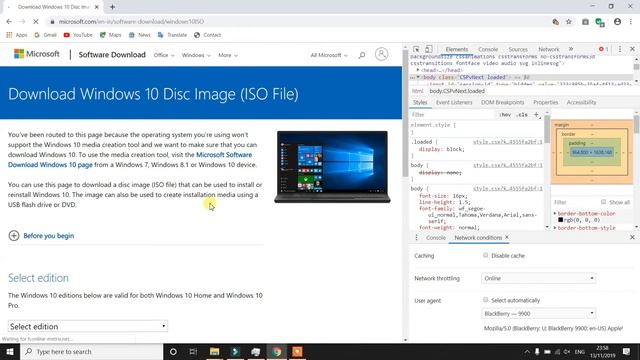The image size is (640, 360).
Task: Activate the DevTools inspect element picker
Action: coord(416,49)
